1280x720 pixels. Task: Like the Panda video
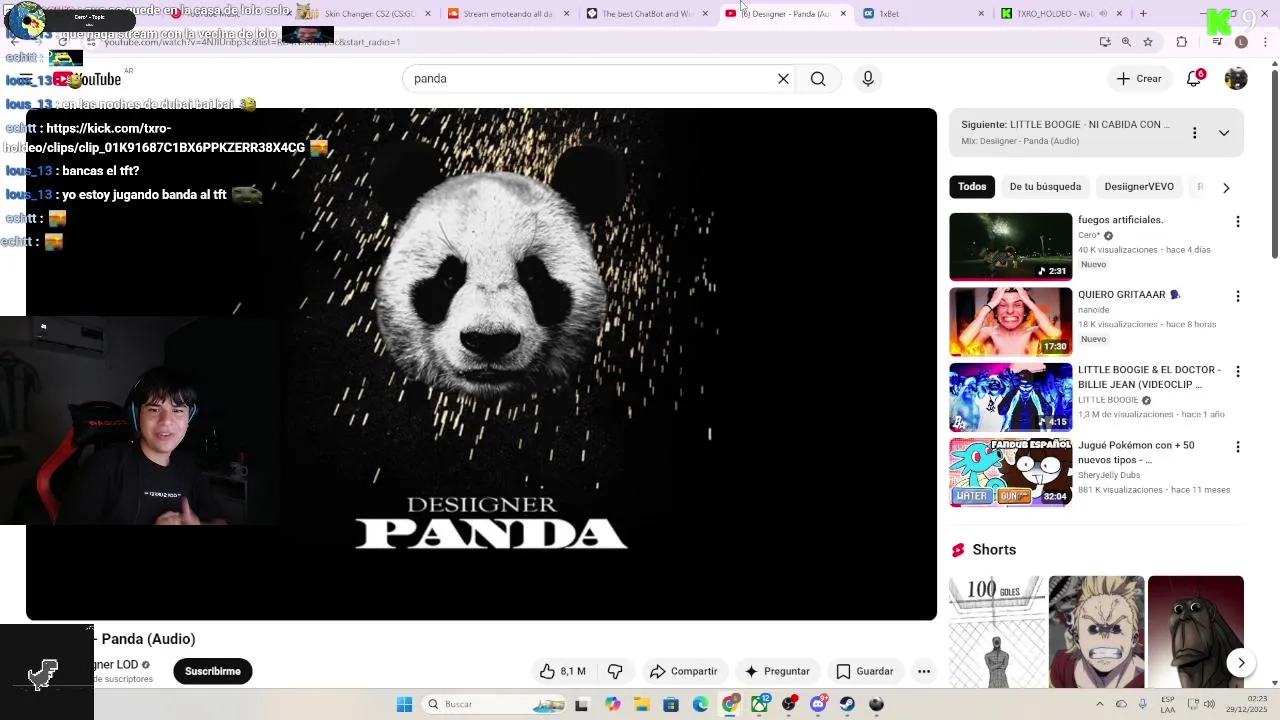click(562, 671)
